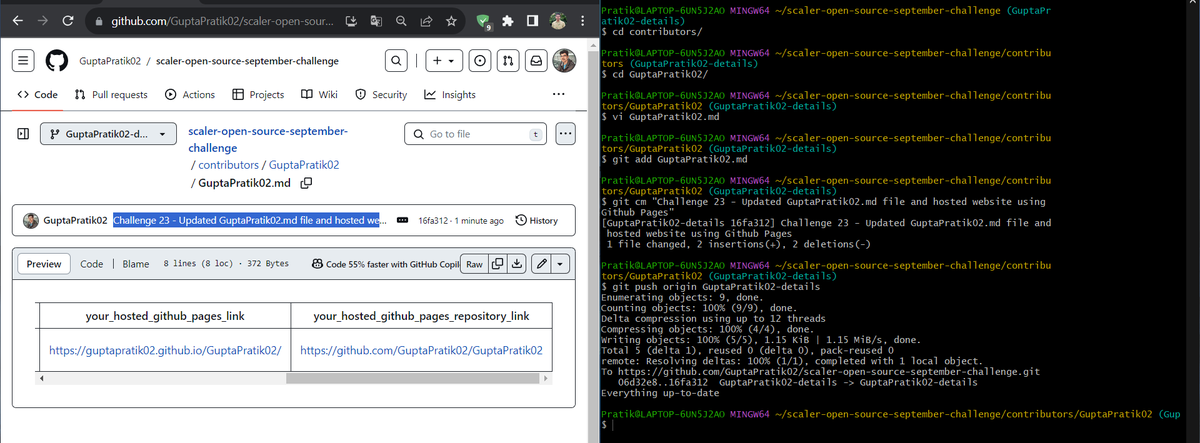Switch to the Code view toggle

coord(92,264)
